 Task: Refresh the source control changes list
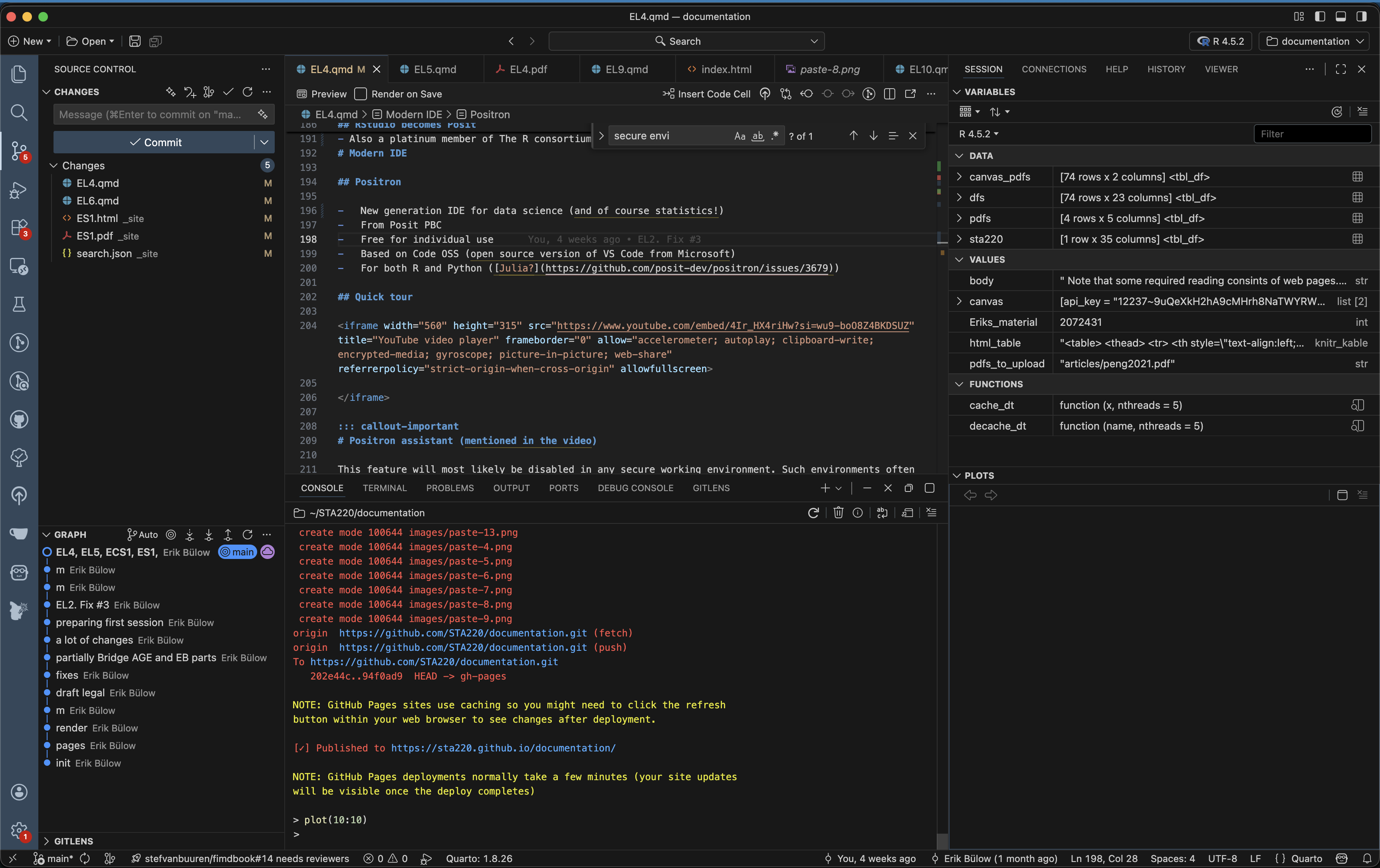[x=248, y=92]
